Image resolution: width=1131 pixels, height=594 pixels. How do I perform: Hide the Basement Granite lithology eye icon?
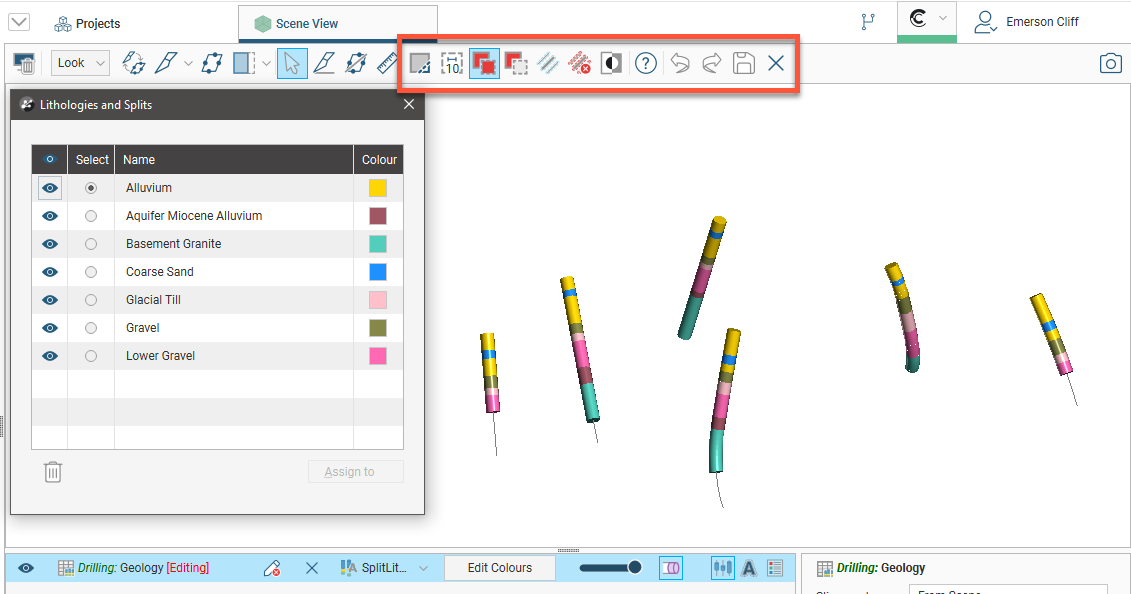click(50, 244)
